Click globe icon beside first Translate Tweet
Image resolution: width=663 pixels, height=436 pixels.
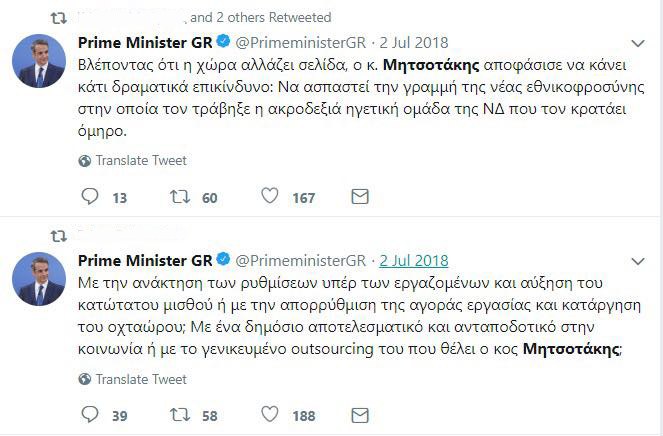pos(84,161)
